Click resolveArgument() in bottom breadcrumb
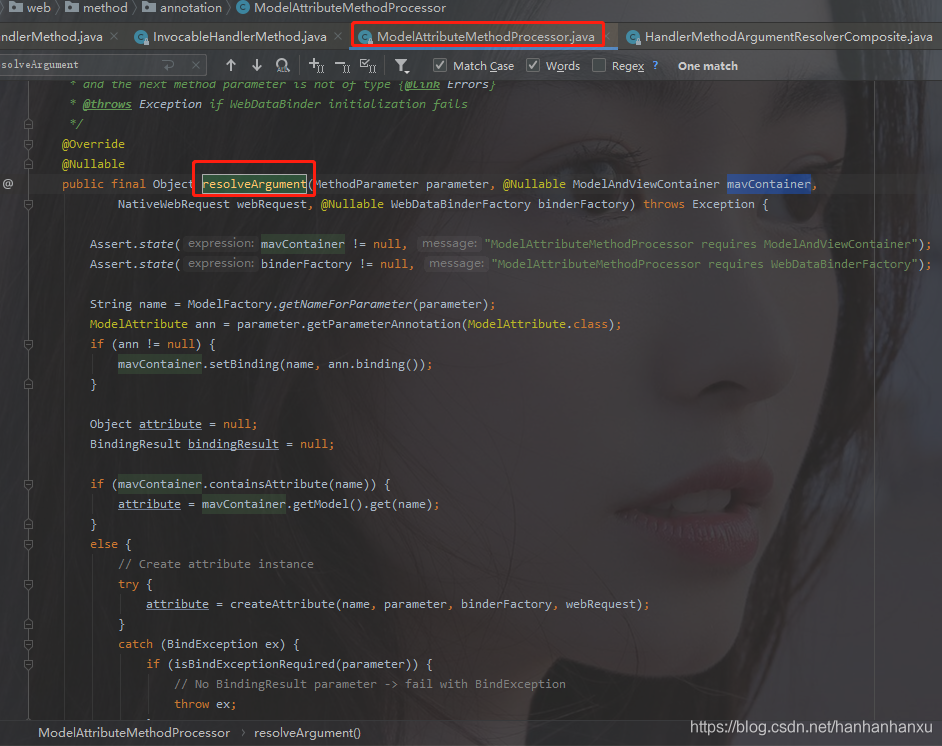Screen dimensions: 942x746 coord(307,733)
